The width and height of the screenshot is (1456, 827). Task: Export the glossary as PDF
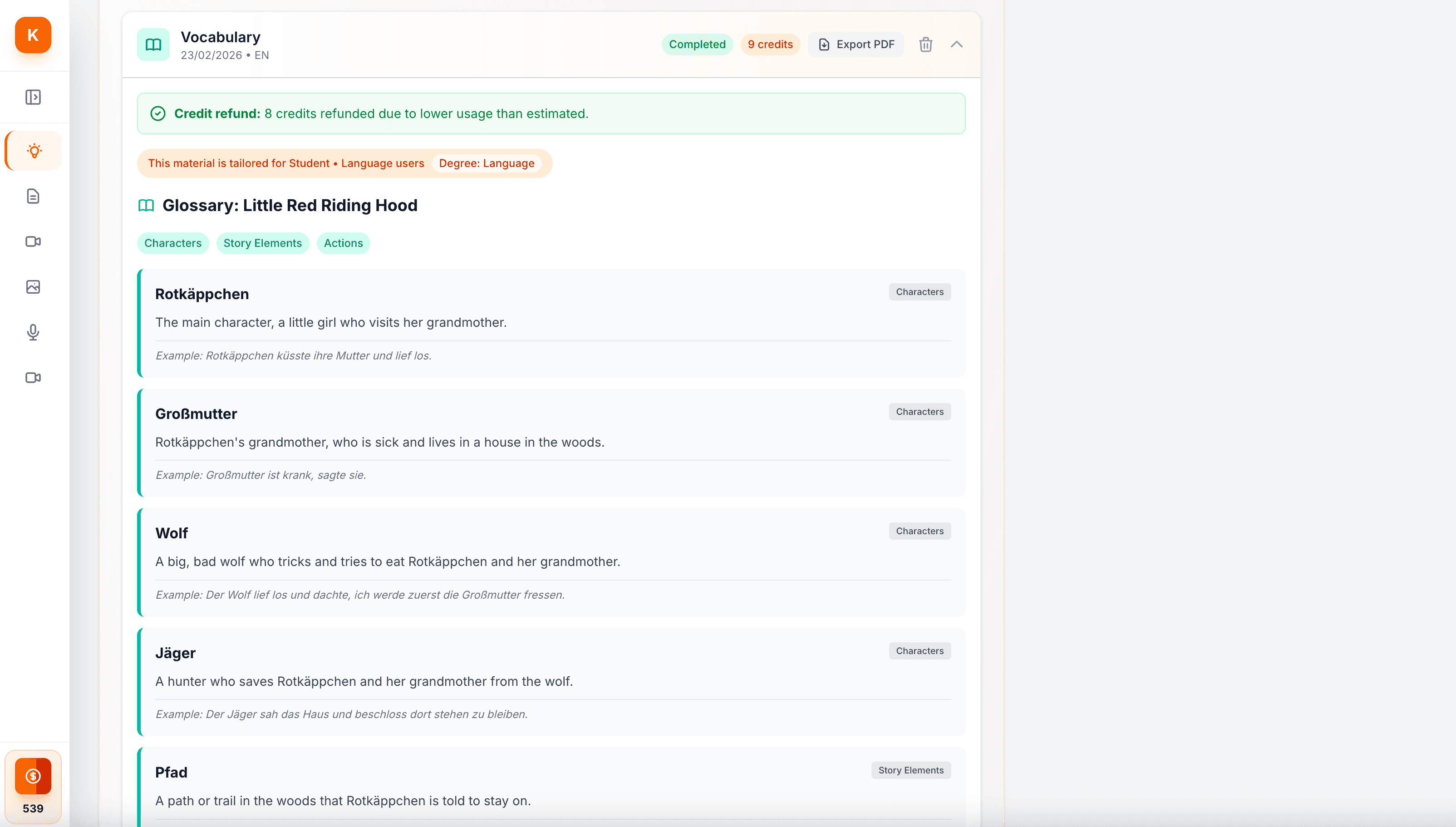point(856,44)
